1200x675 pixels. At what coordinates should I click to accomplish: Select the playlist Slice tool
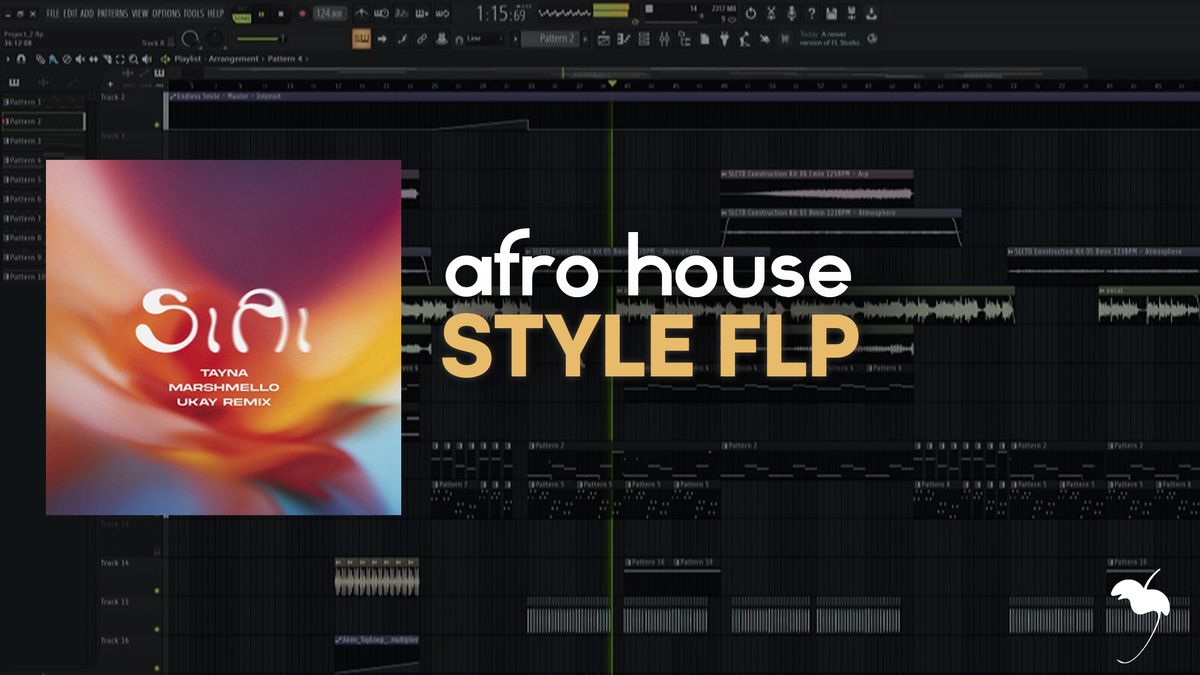[x=107, y=59]
